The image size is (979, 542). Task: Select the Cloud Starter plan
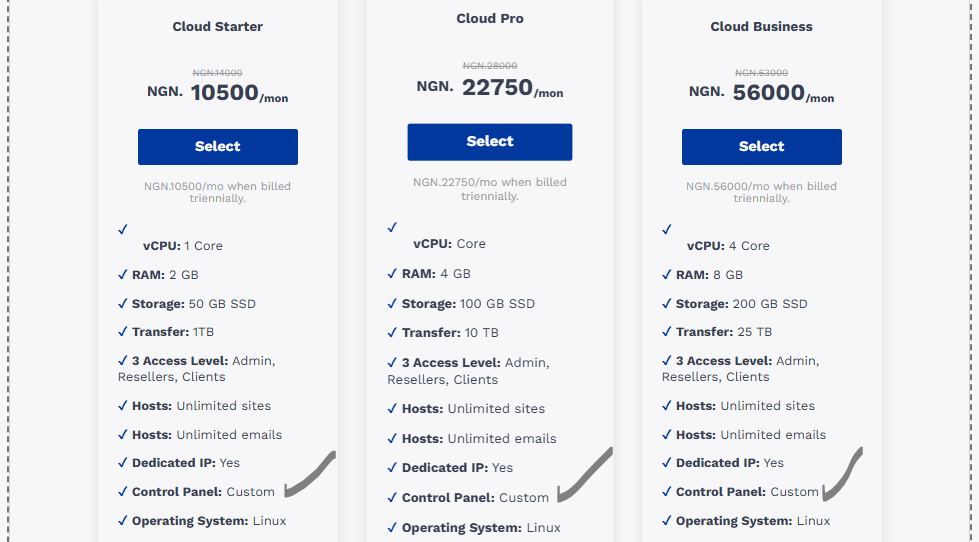click(217, 147)
